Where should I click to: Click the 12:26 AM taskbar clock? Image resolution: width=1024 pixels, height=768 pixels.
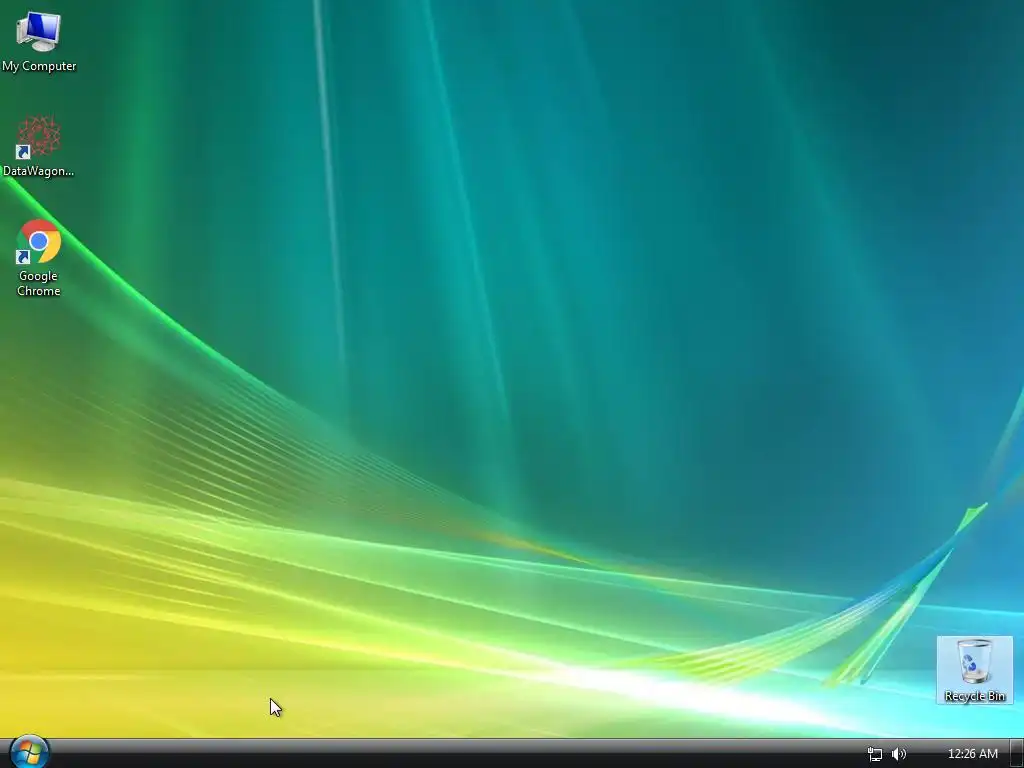tap(972, 754)
